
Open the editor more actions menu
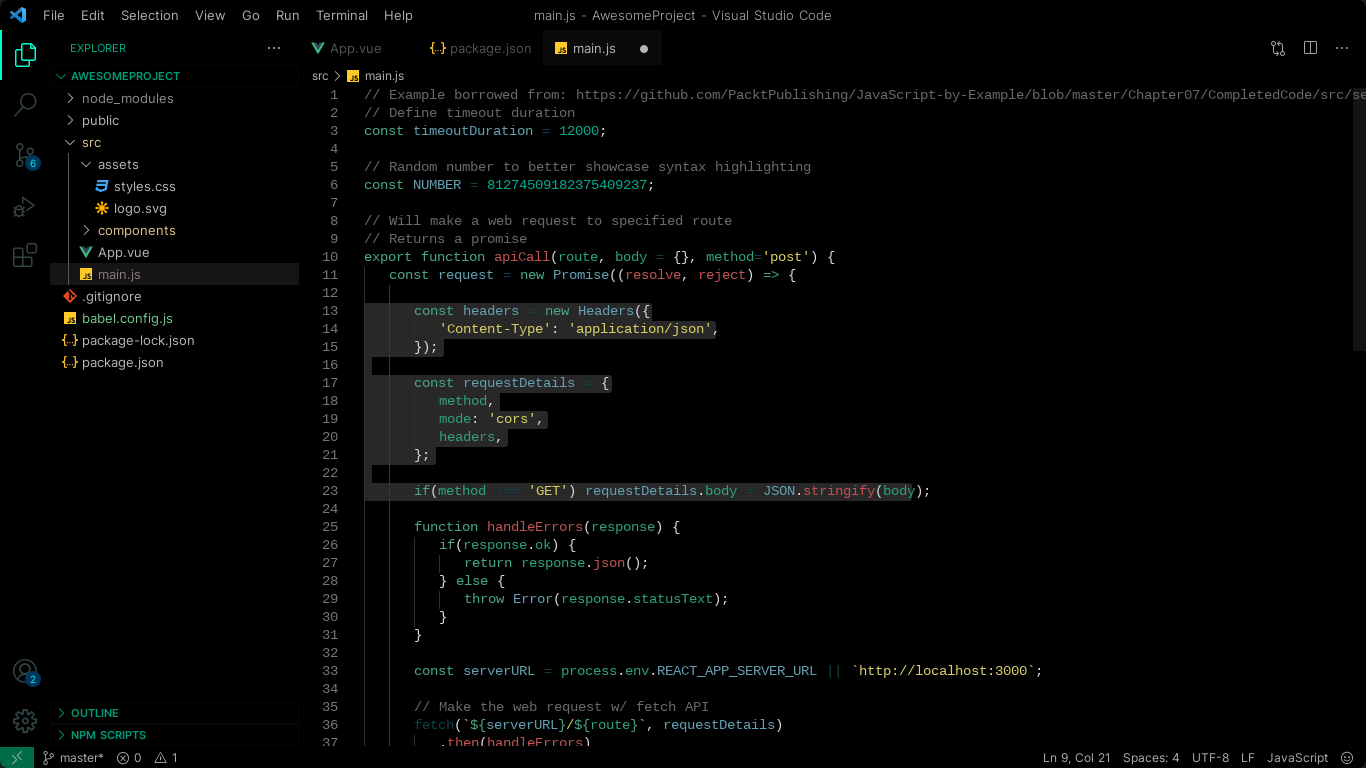(1342, 48)
